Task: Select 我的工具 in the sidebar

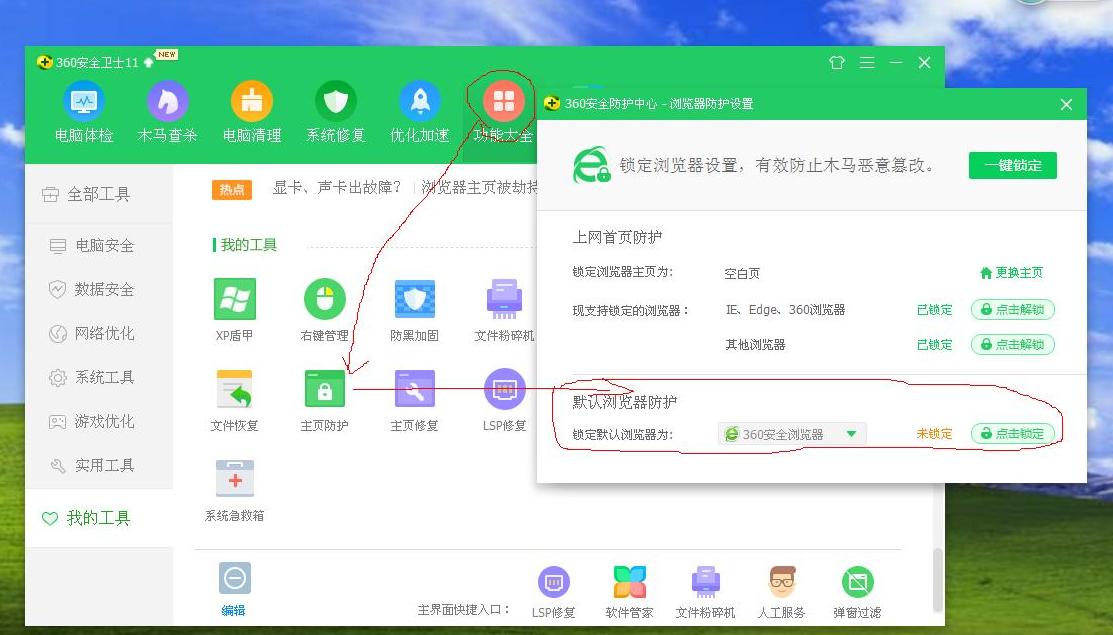Action: [x=99, y=518]
